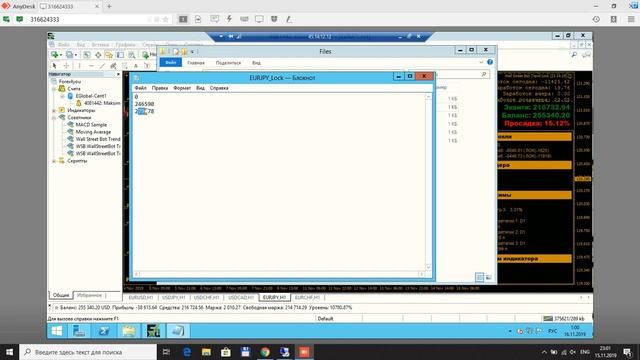Switch to Избранное tab in Navigator
Screen dimensions: 640x360
(x=89, y=295)
